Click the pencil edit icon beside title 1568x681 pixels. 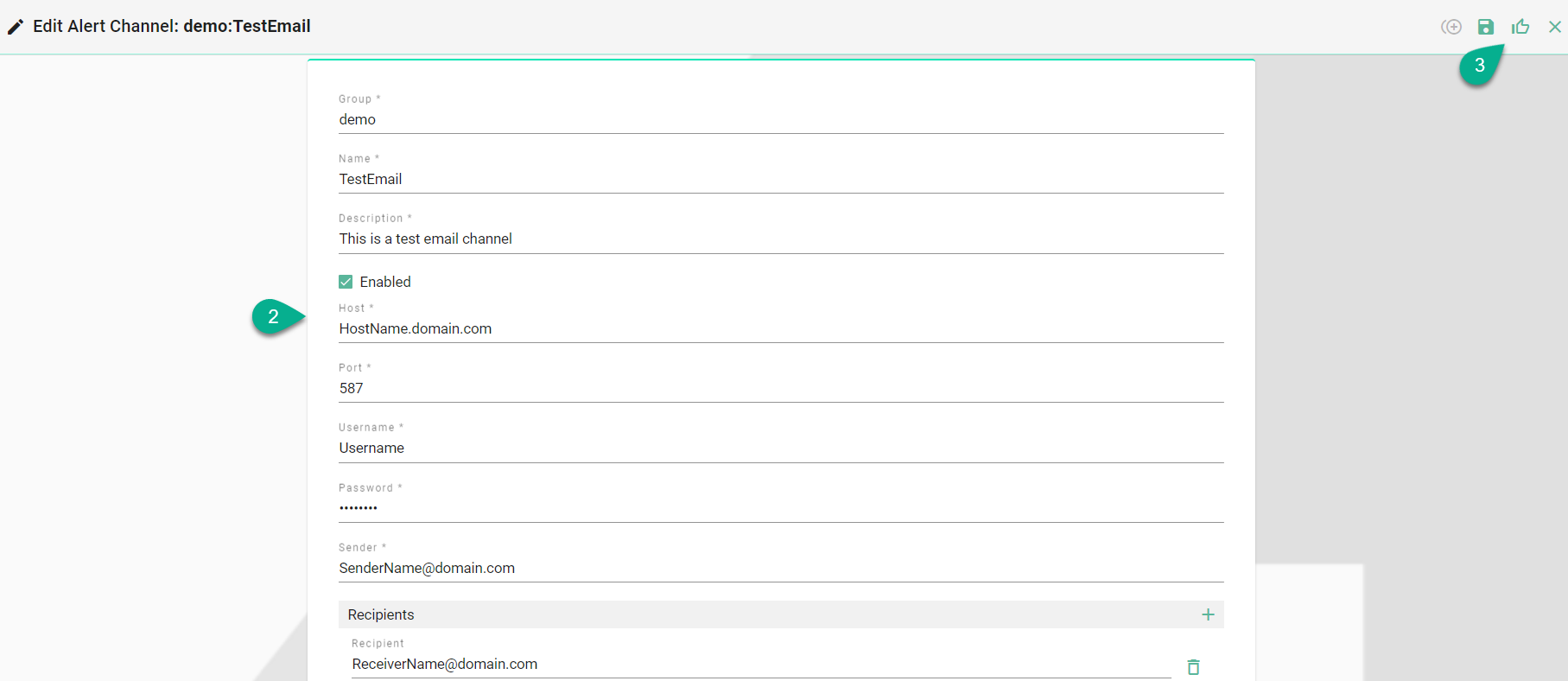tap(16, 27)
